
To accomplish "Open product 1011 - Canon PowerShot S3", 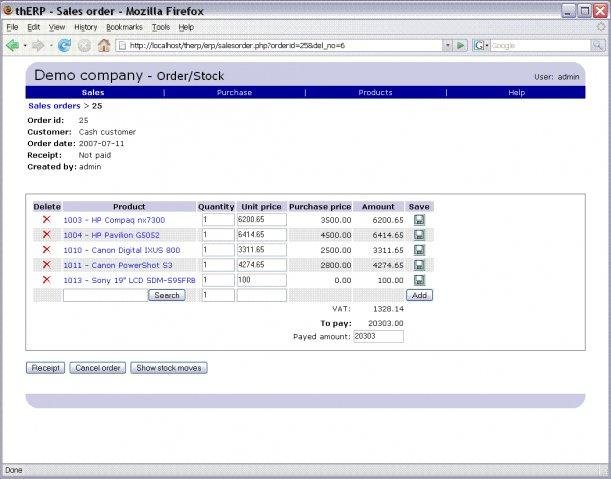I will [x=118, y=265].
